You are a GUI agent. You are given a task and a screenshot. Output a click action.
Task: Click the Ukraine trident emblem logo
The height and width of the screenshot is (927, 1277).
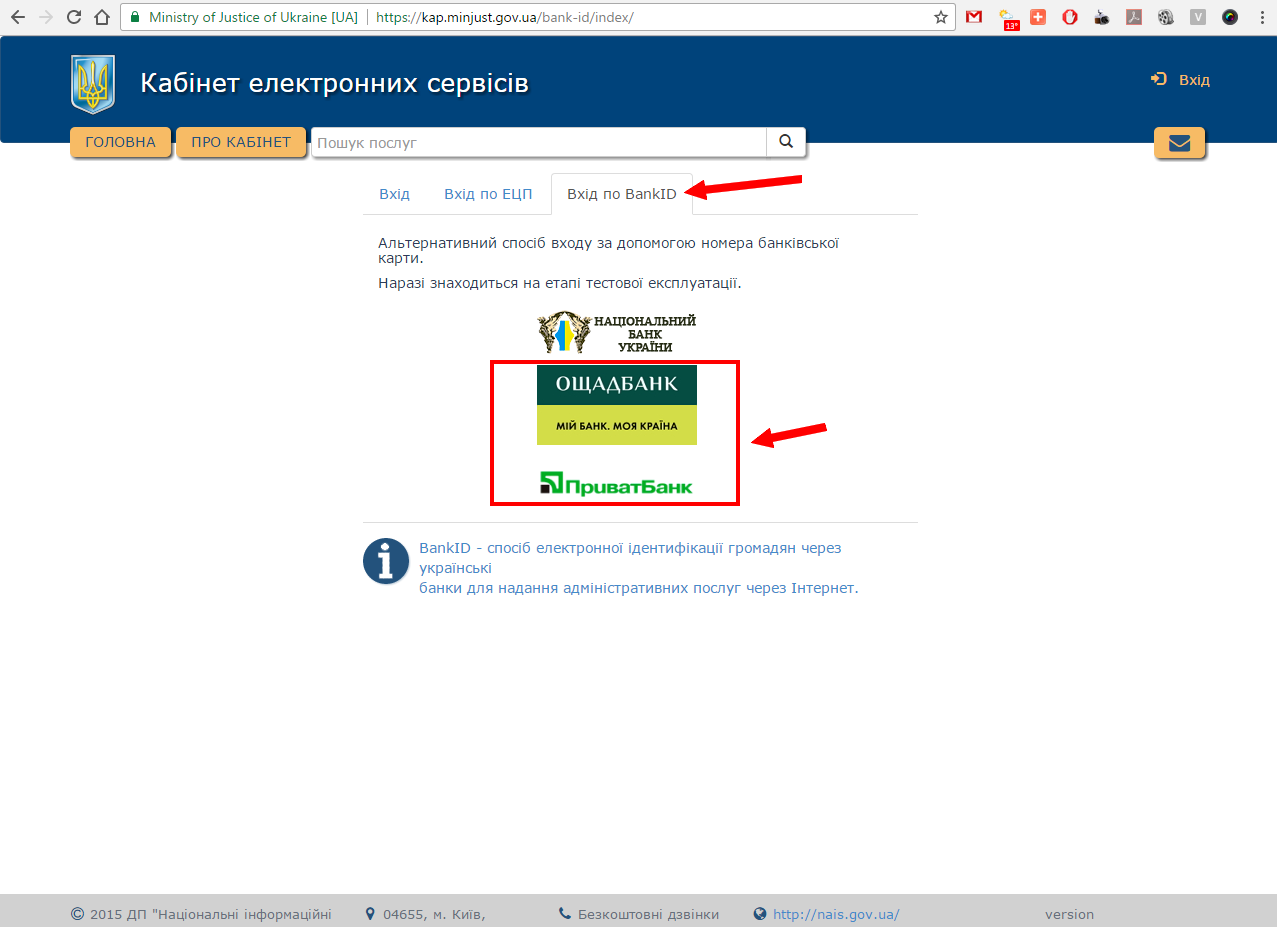tap(93, 84)
